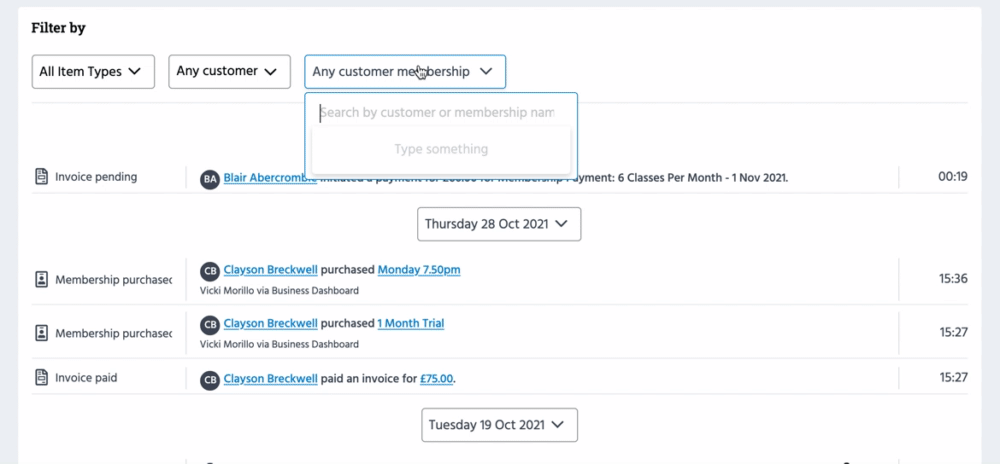Open the All Item Types dropdown
This screenshot has height=464, width=1000.
pyautogui.click(x=93, y=72)
